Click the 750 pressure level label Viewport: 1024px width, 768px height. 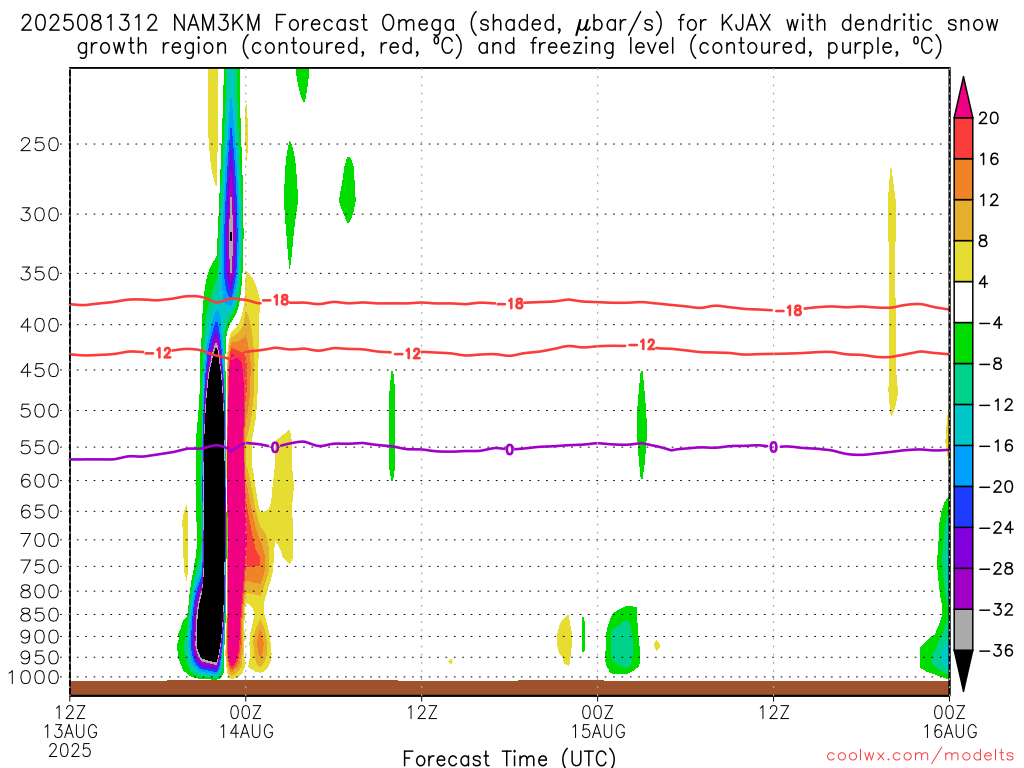[x=40, y=566]
